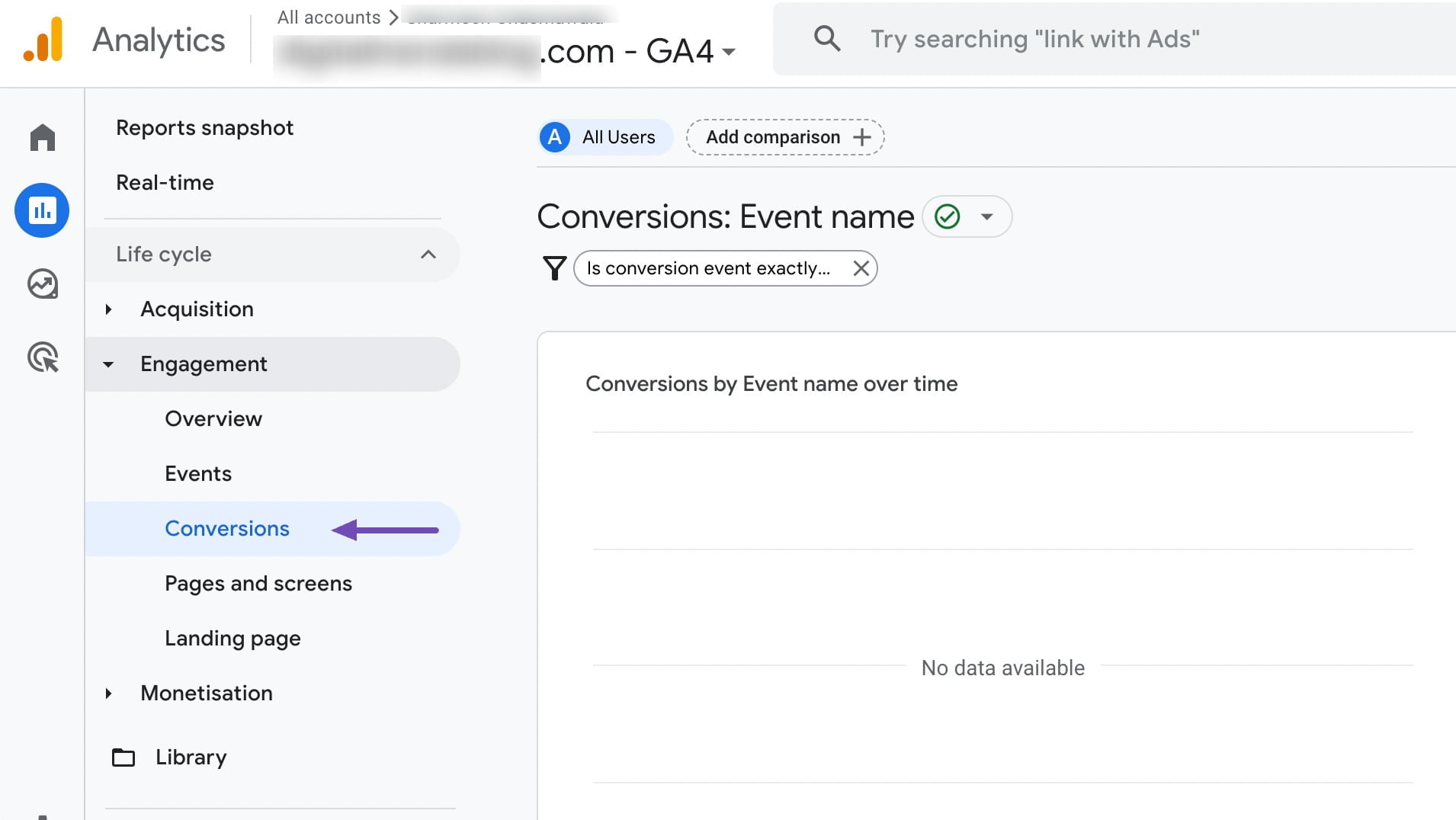Image resolution: width=1456 pixels, height=820 pixels.
Task: Select the All Users segment chip
Action: [605, 137]
